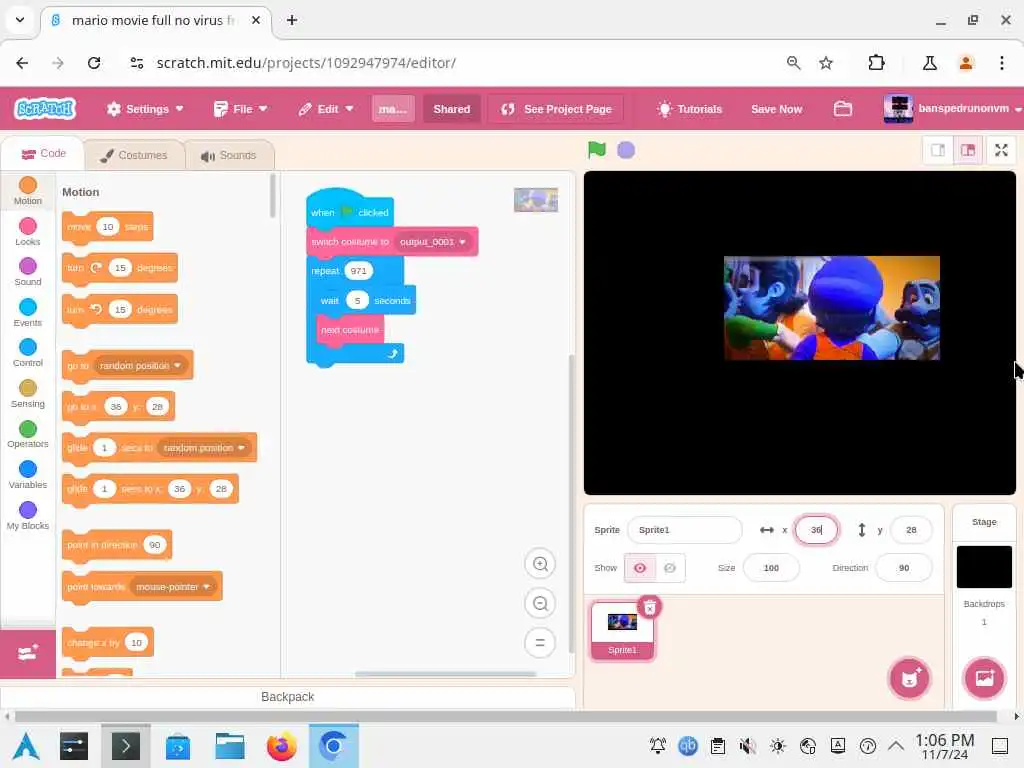1024x768 pixels.
Task: Open the terminal from the taskbar
Action: 125,746
